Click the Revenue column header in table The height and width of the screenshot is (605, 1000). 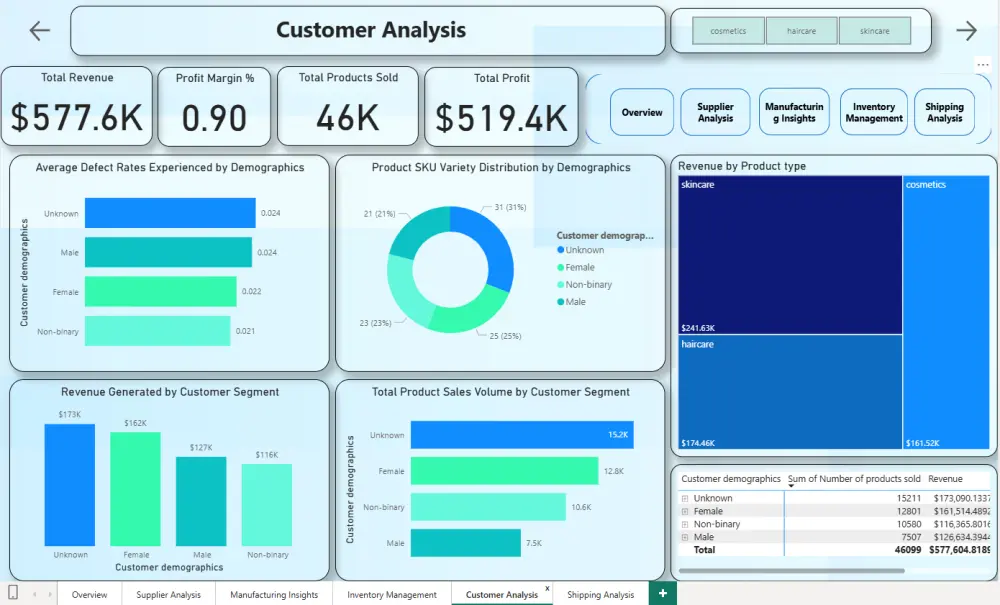[x=945, y=479]
